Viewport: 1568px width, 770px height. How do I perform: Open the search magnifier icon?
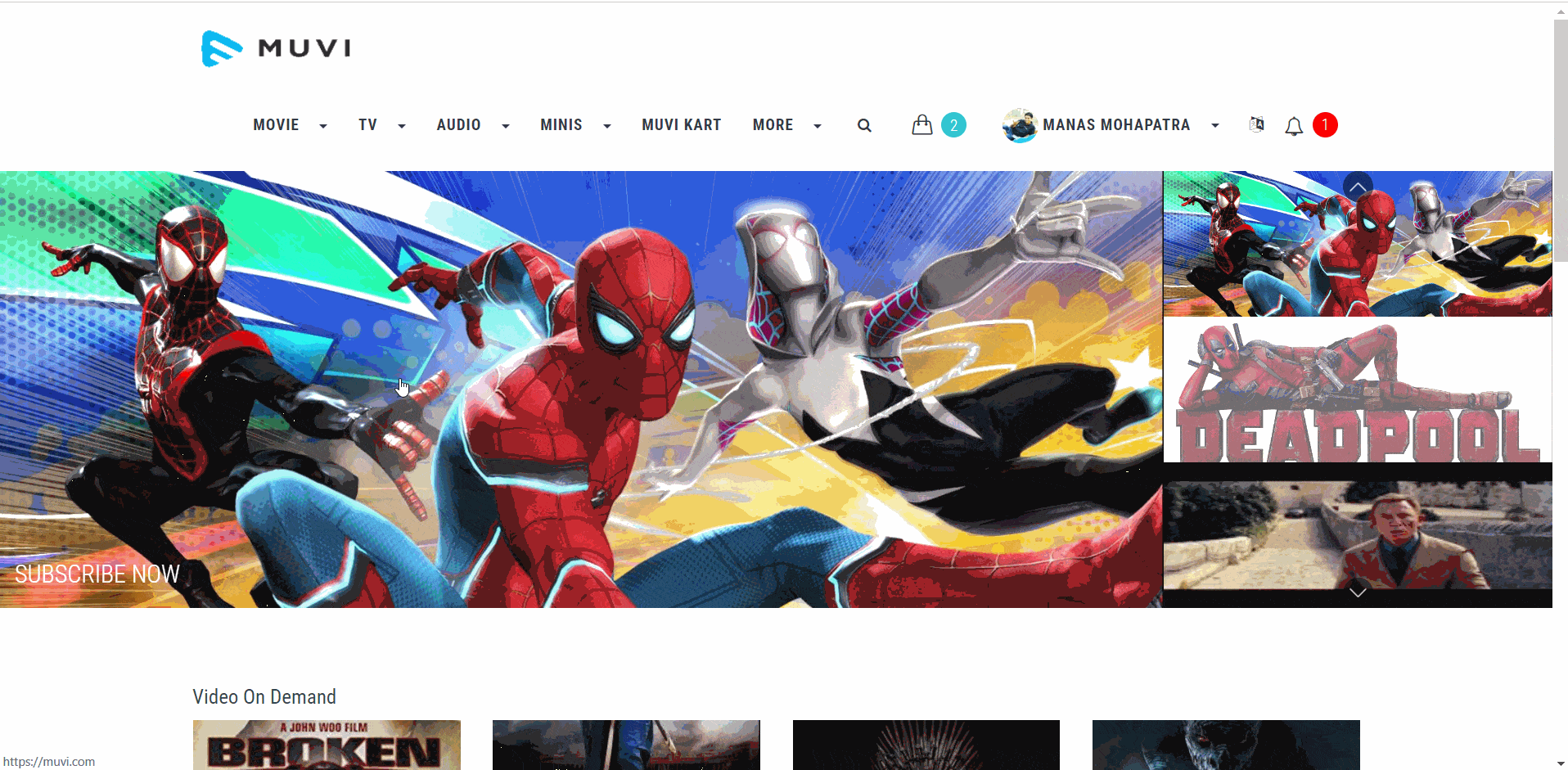[864, 125]
